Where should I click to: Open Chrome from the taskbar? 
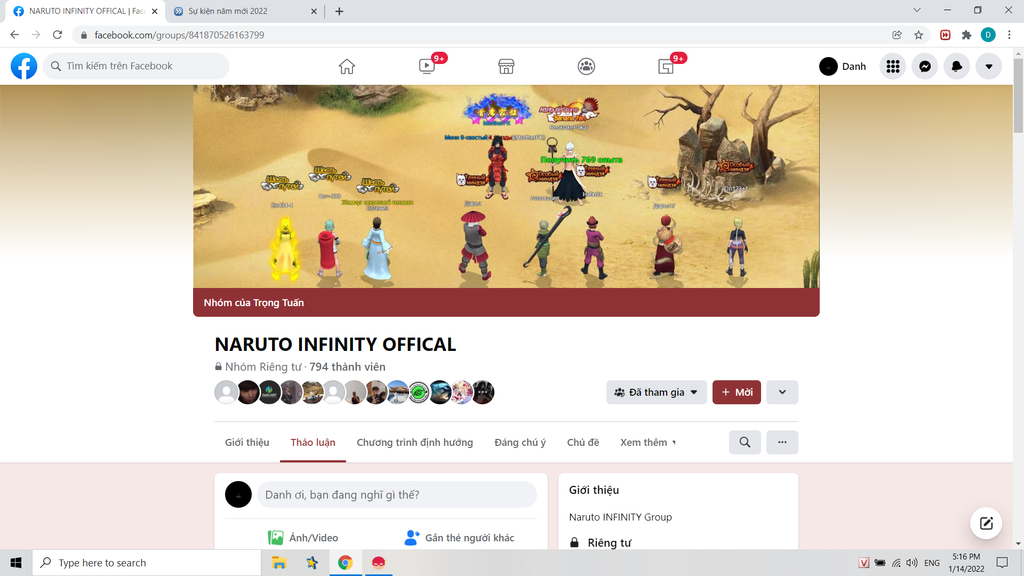point(345,562)
